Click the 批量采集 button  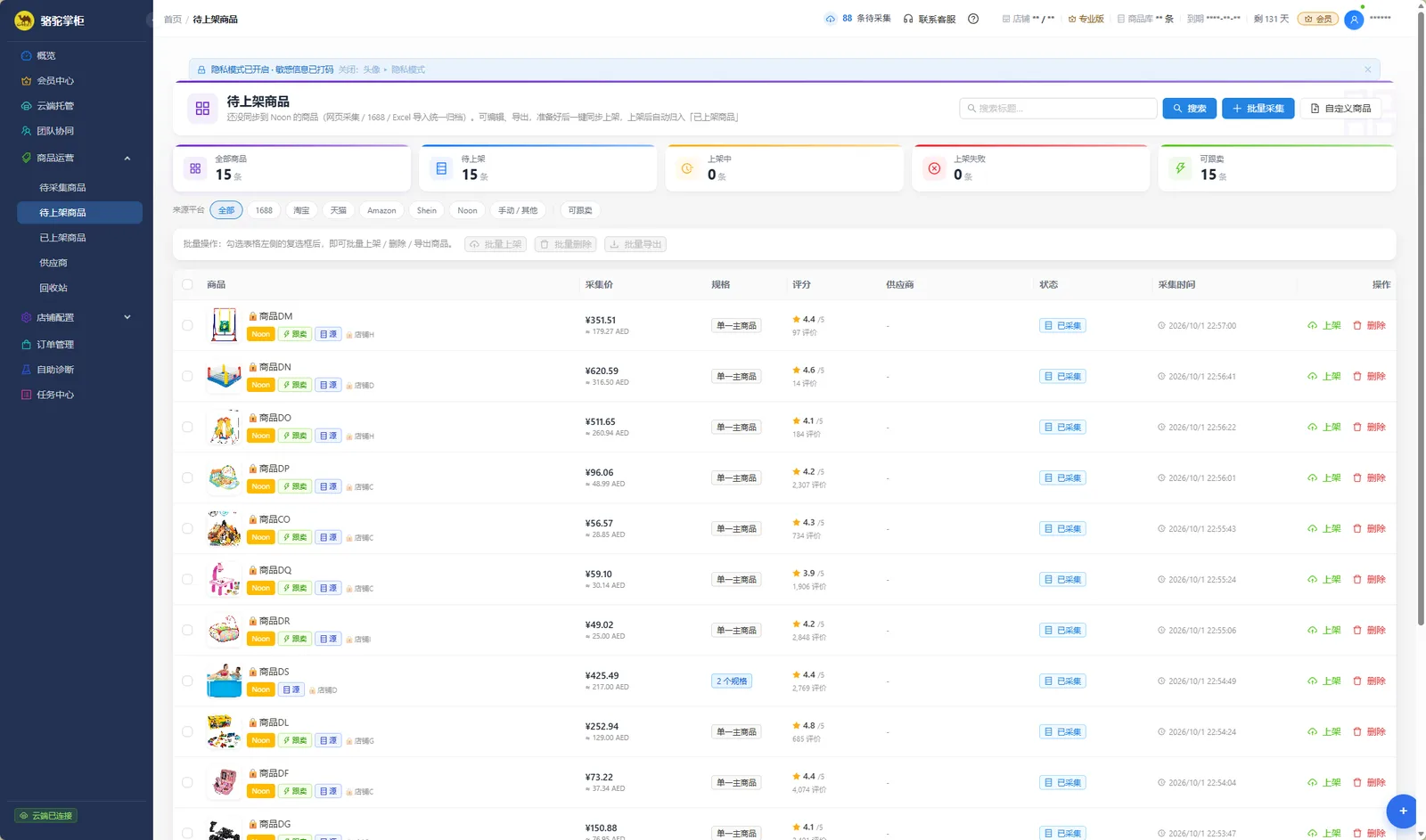click(1258, 109)
